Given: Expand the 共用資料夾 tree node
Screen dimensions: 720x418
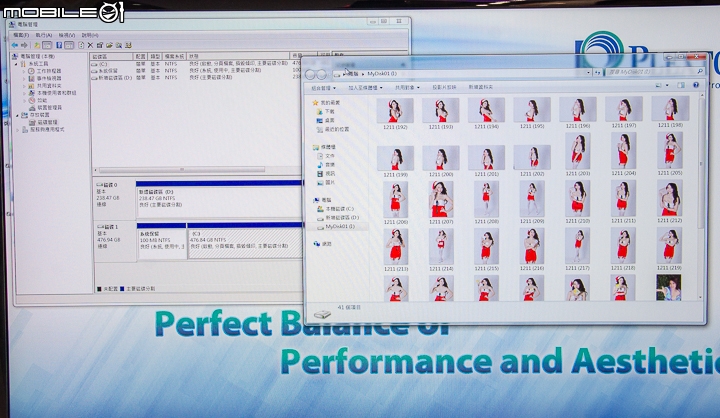Looking at the screenshot, I should [x=24, y=86].
